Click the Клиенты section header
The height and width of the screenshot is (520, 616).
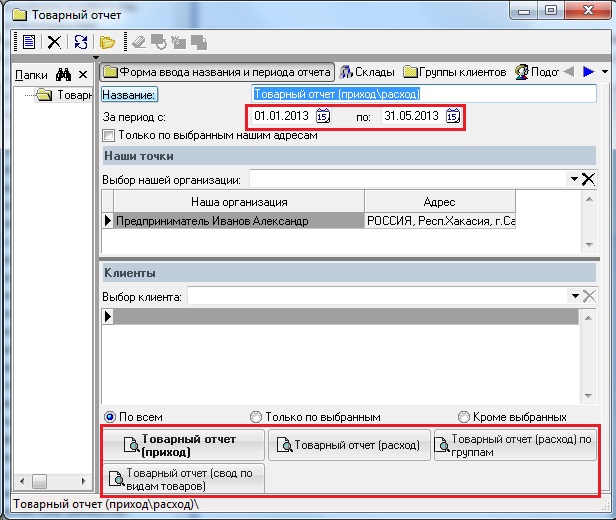click(x=350, y=273)
